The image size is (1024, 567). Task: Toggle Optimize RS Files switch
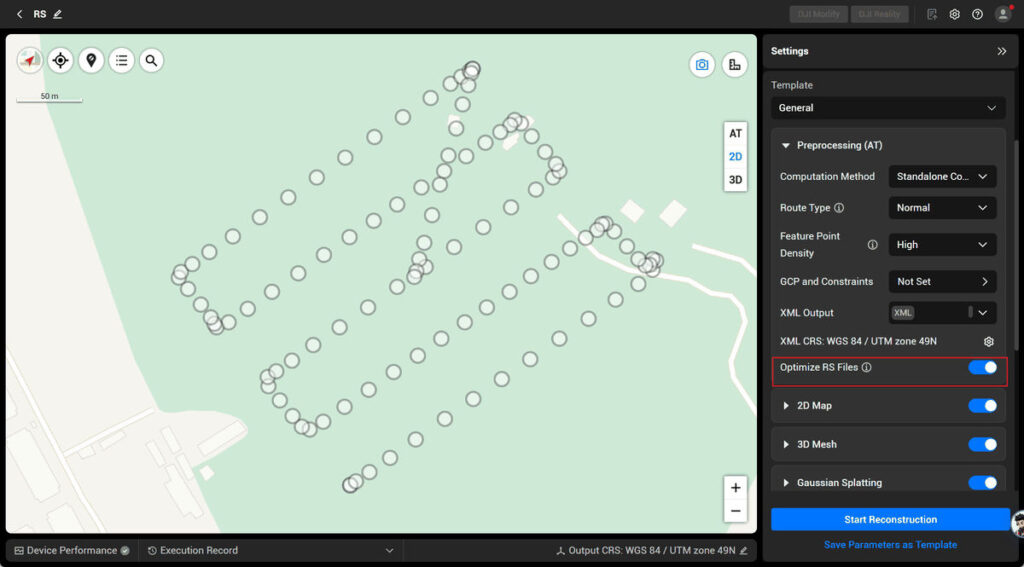click(x=982, y=367)
